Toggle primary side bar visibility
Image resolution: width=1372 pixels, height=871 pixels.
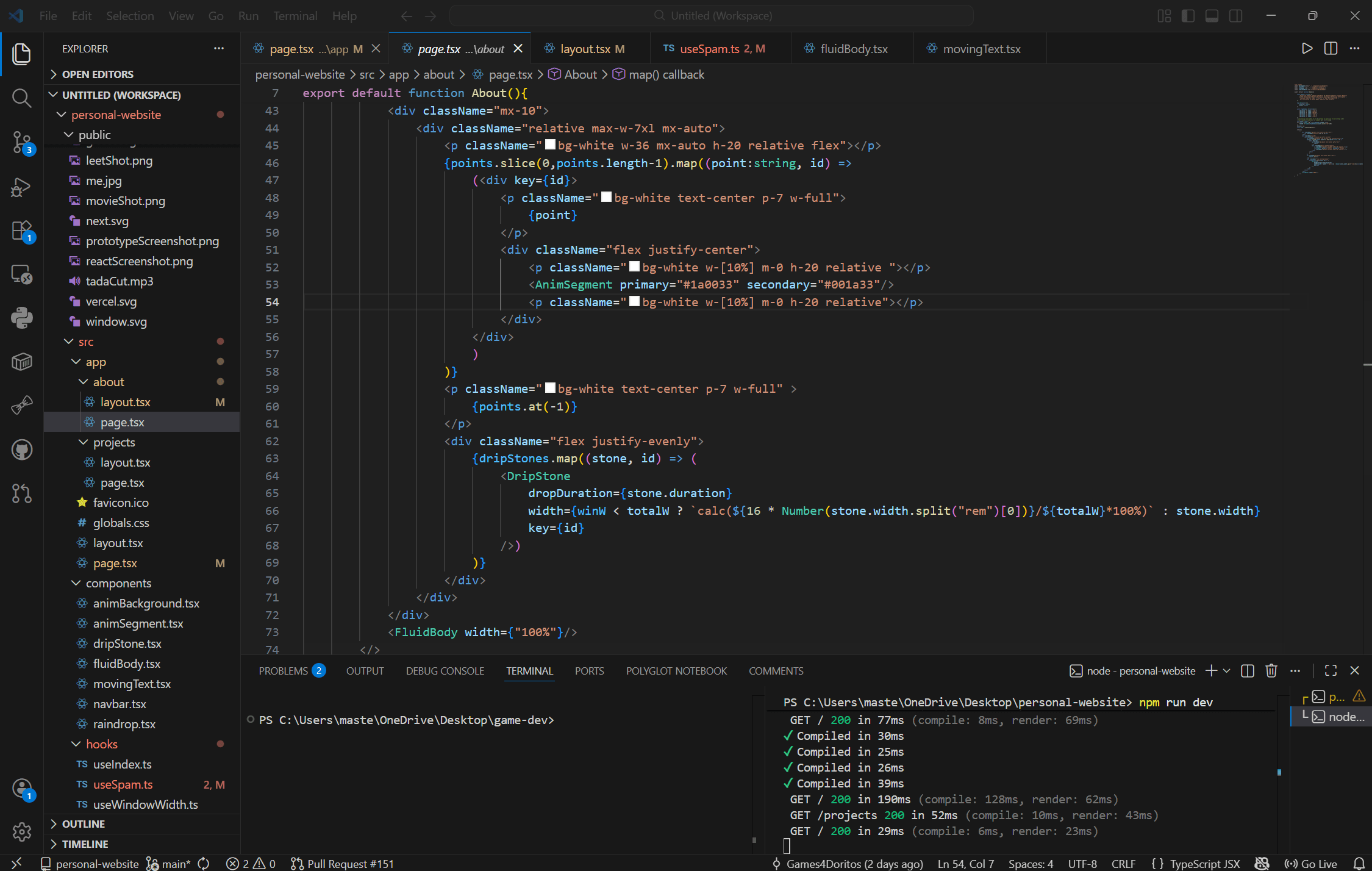coord(1188,16)
